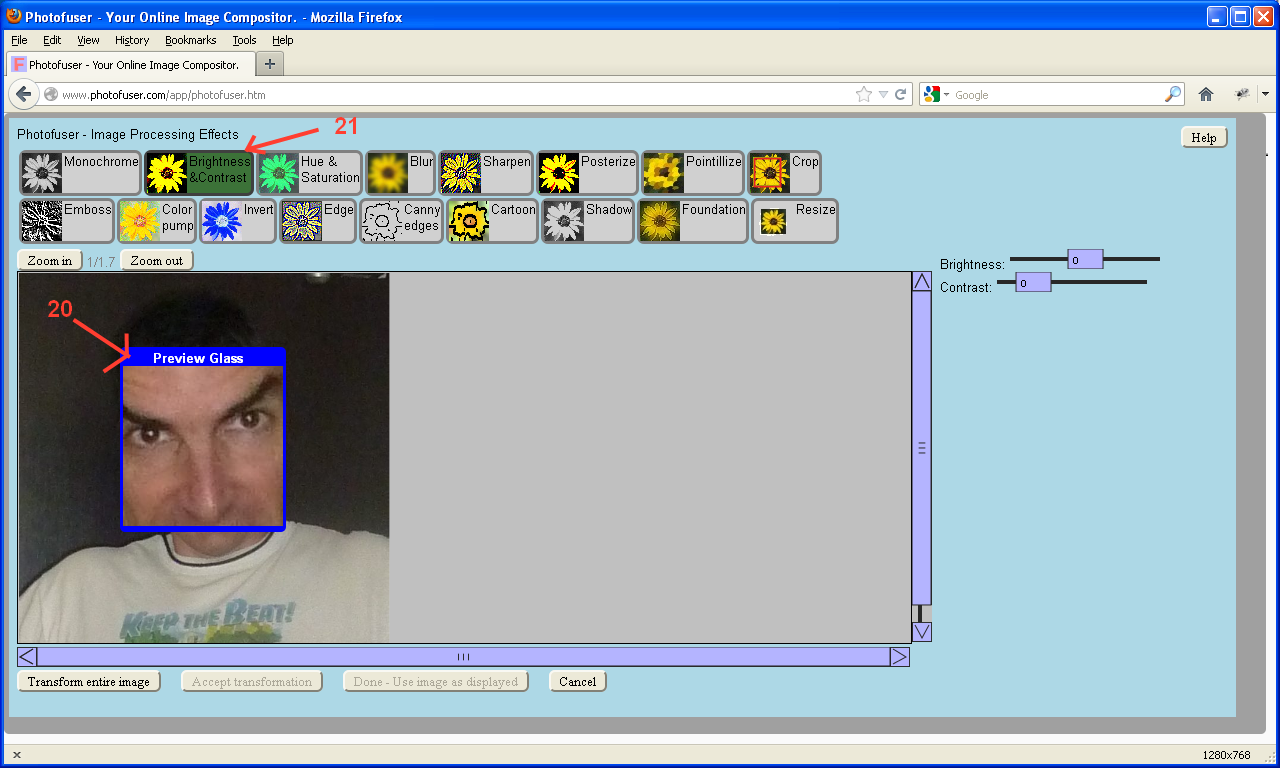Open the History menu
This screenshot has height=768, width=1280.
coord(132,40)
